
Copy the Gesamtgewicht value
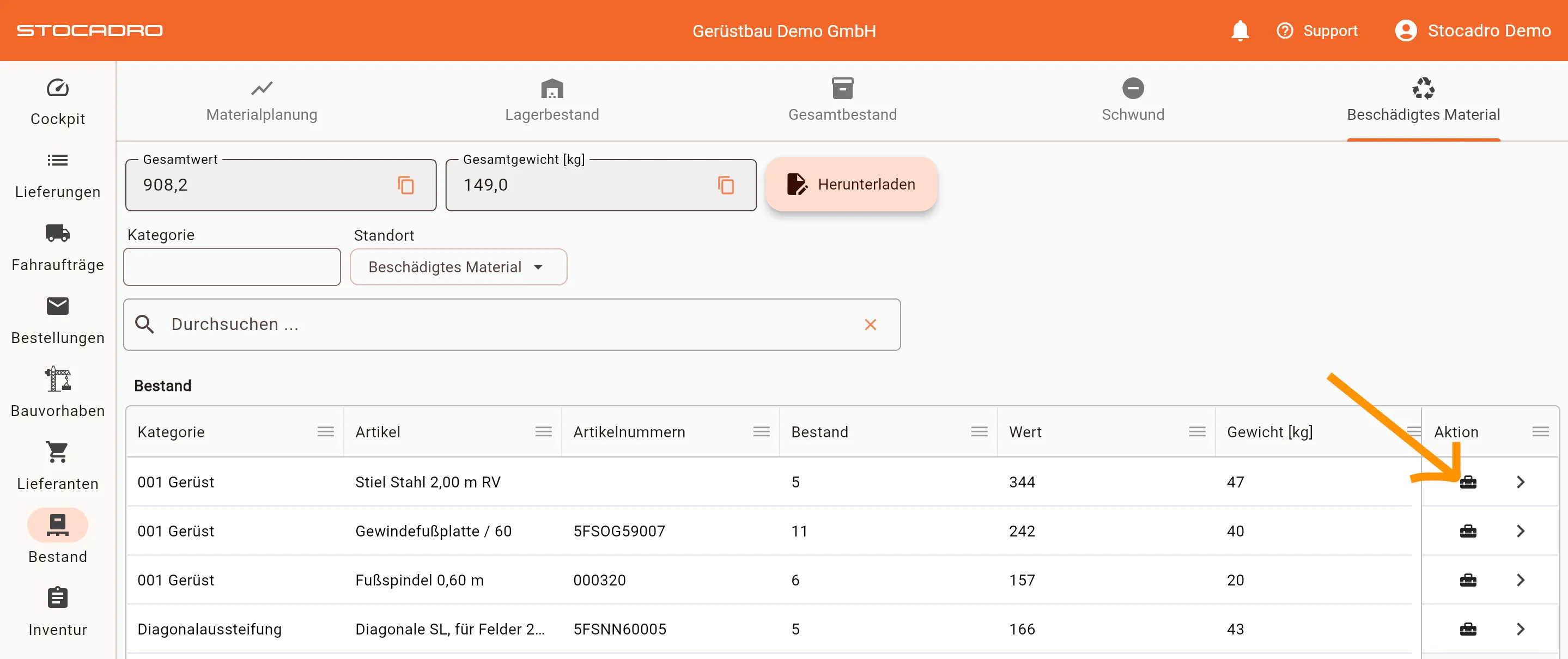[725, 185]
